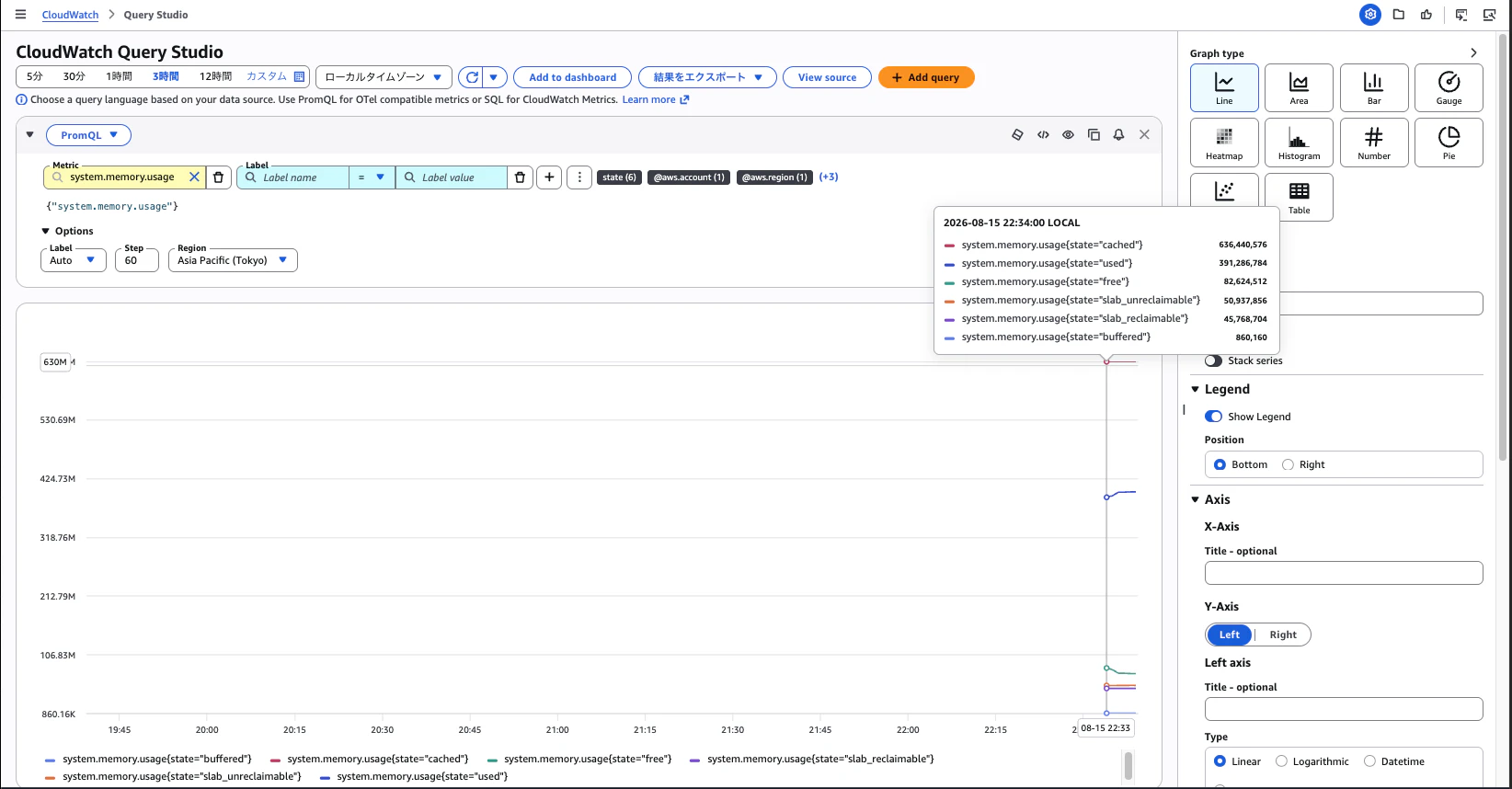Open the label operator dropdown
The image size is (1512, 789).
[x=372, y=177]
